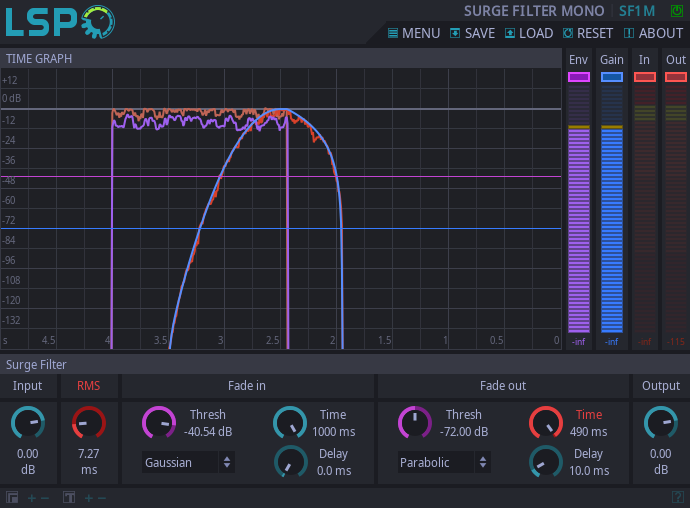
Task: Click the Fade out Delay knob
Action: coord(546,462)
